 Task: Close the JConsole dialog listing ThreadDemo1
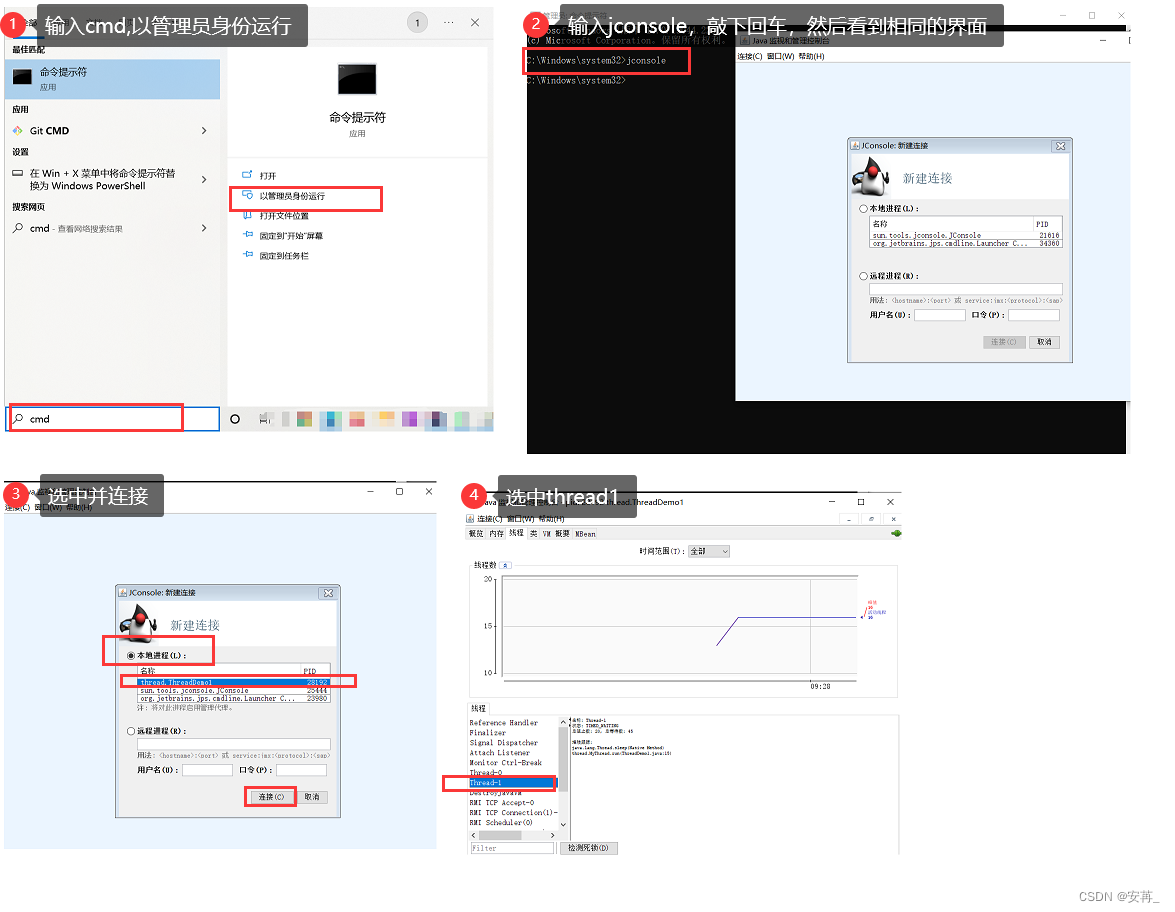point(328,593)
